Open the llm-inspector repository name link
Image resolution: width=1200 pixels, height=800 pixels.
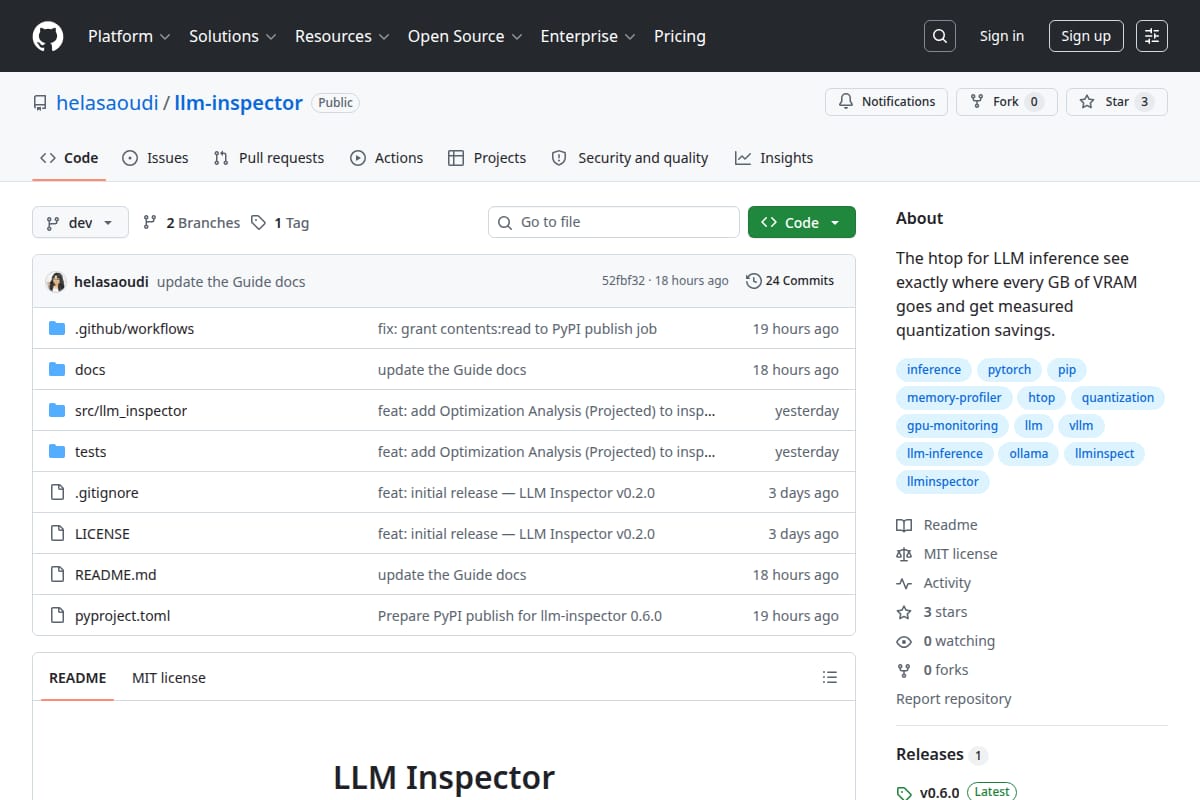(238, 103)
